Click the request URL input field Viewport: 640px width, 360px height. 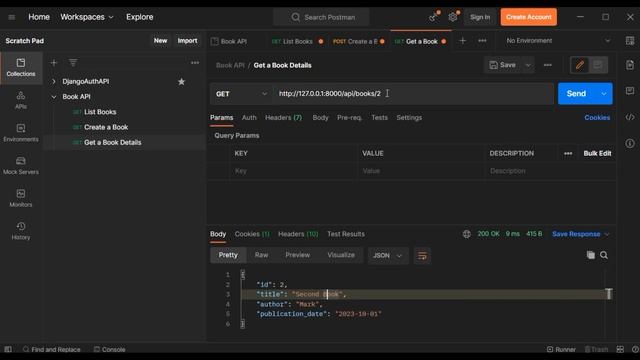(413, 94)
